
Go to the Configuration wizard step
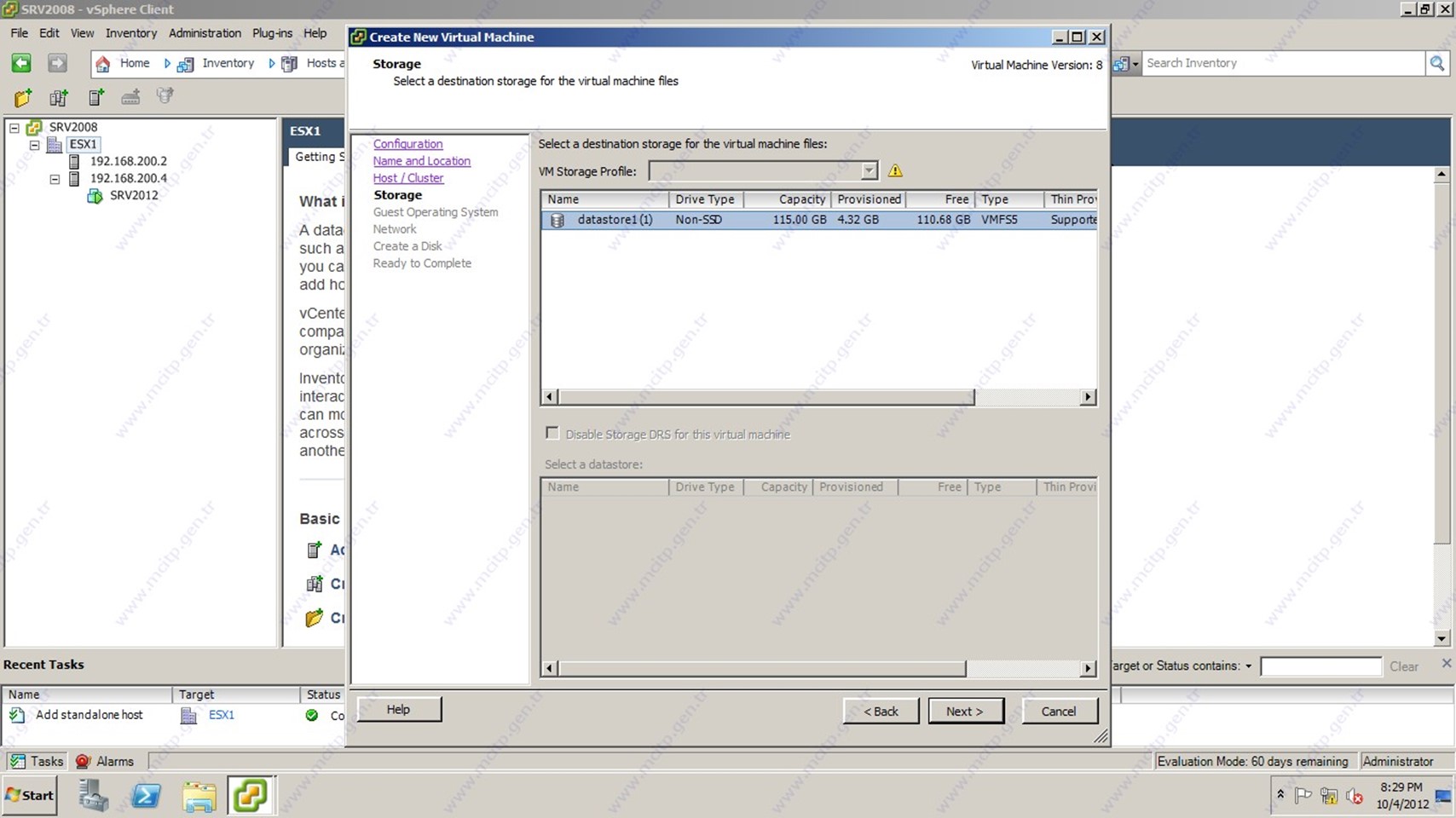tap(407, 144)
